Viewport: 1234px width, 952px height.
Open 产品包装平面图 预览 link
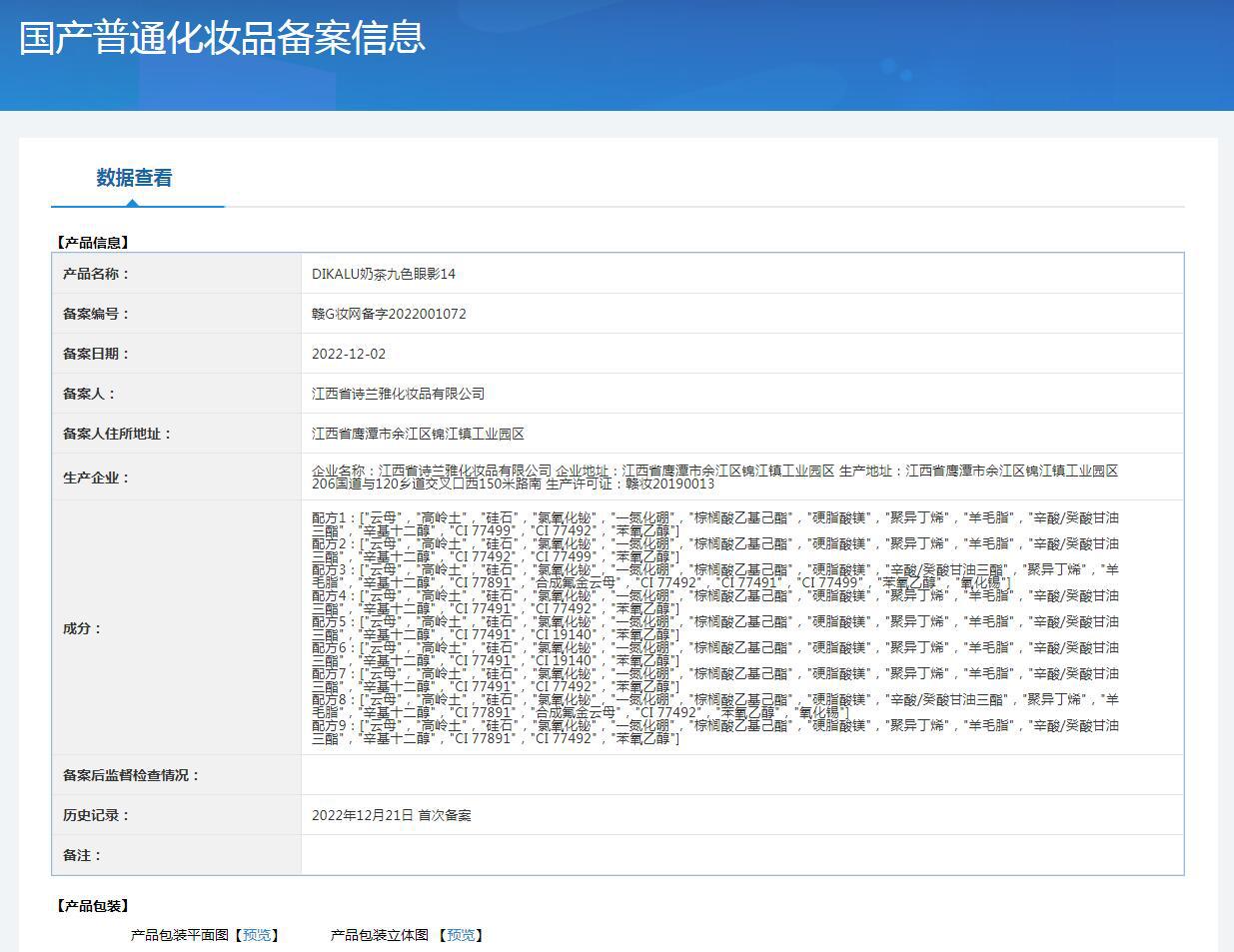click(257, 935)
